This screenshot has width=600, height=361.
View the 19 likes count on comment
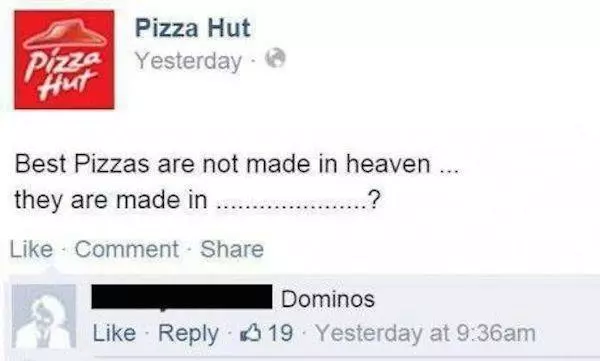(x=280, y=333)
